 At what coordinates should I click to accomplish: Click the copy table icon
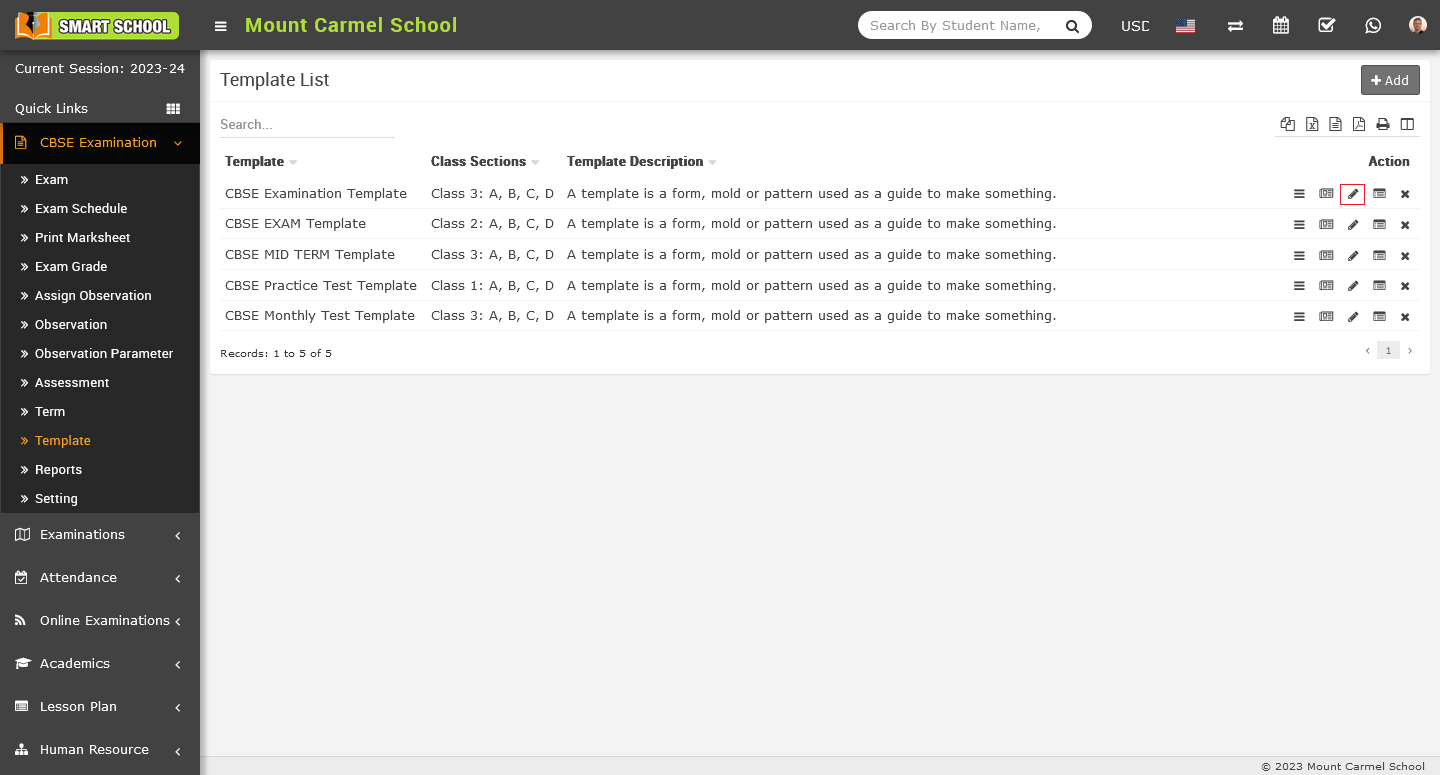pos(1288,124)
